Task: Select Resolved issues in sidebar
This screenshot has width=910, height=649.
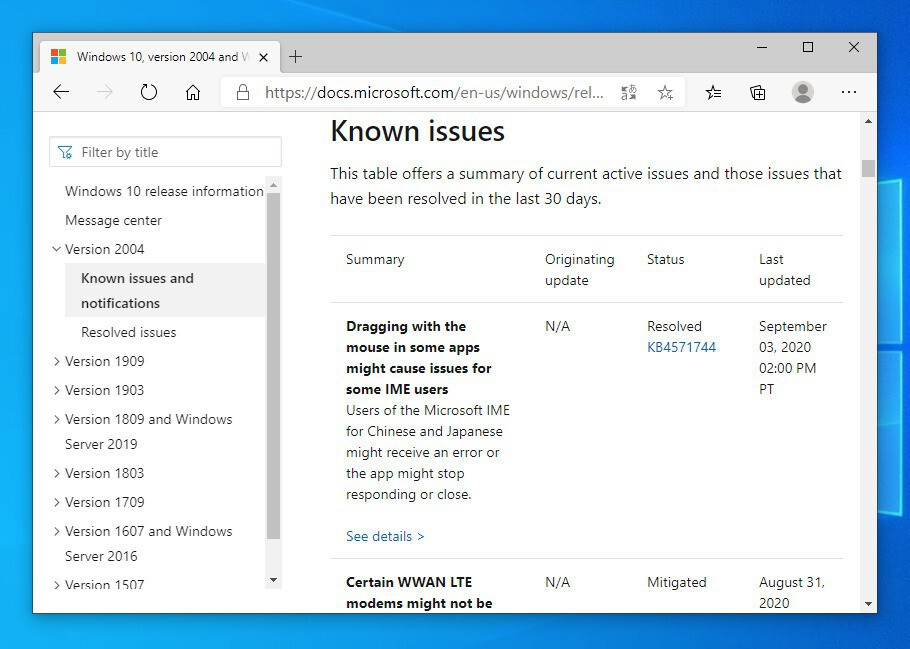Action: coord(128,332)
